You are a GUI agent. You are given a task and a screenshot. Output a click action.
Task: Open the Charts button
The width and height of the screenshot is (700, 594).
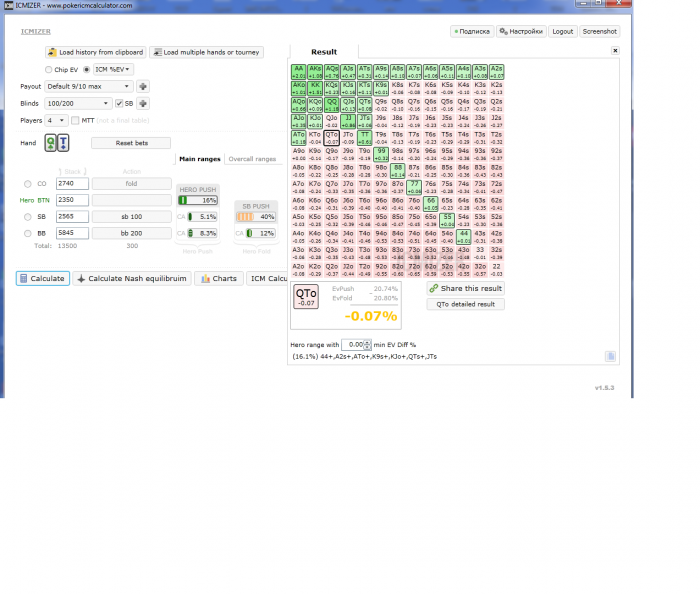219,278
